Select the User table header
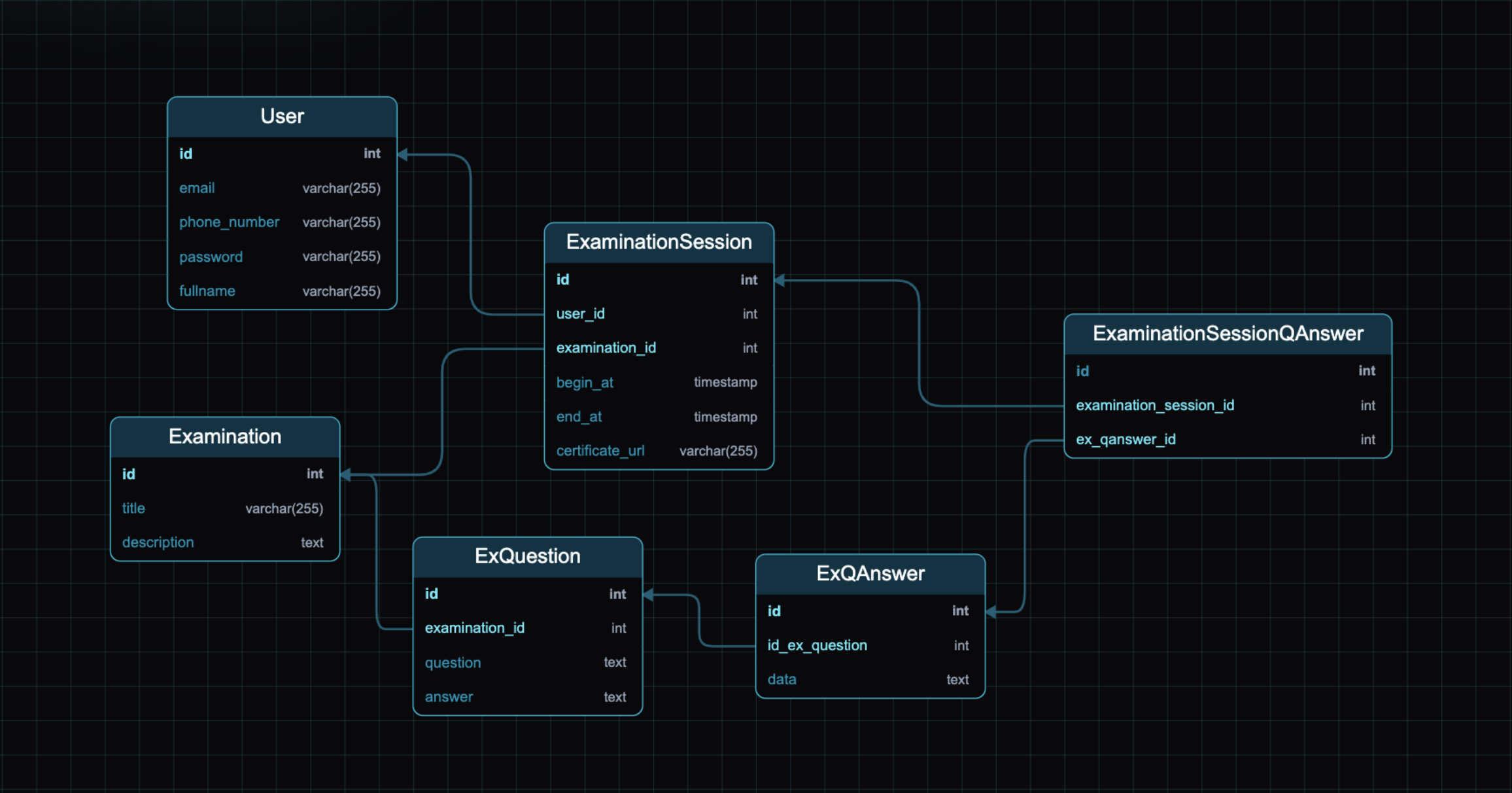This screenshot has height=793, width=1512. 282,116
